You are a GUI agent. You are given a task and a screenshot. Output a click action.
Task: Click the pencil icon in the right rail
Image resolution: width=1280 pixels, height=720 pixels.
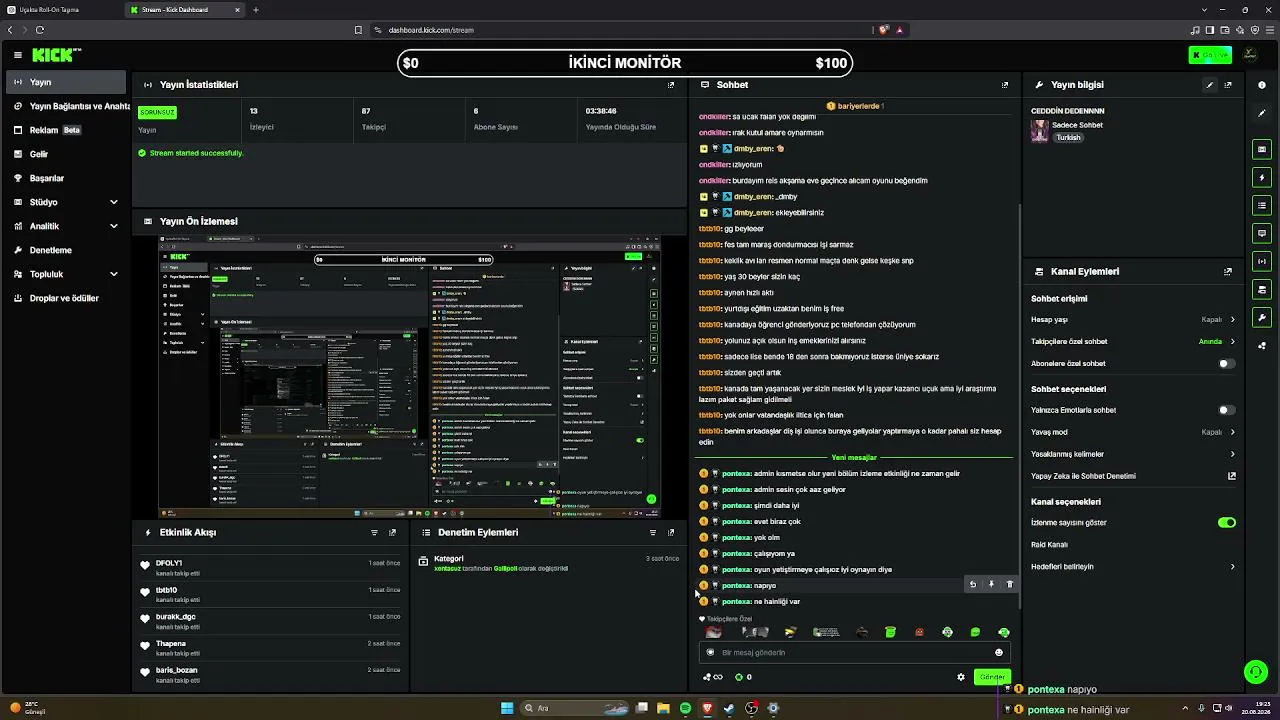tap(1262, 113)
